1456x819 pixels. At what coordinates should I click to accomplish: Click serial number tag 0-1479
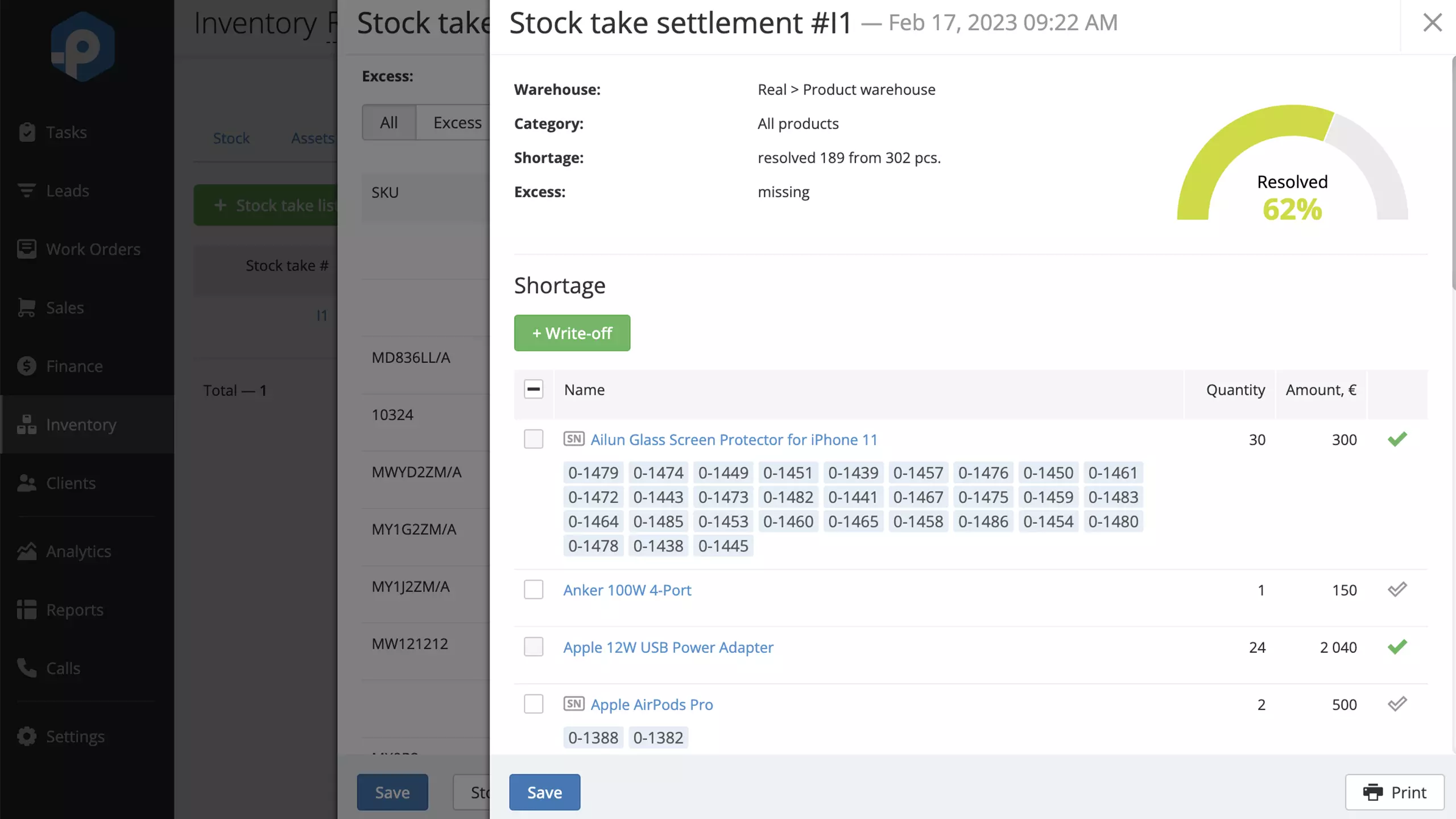(593, 473)
